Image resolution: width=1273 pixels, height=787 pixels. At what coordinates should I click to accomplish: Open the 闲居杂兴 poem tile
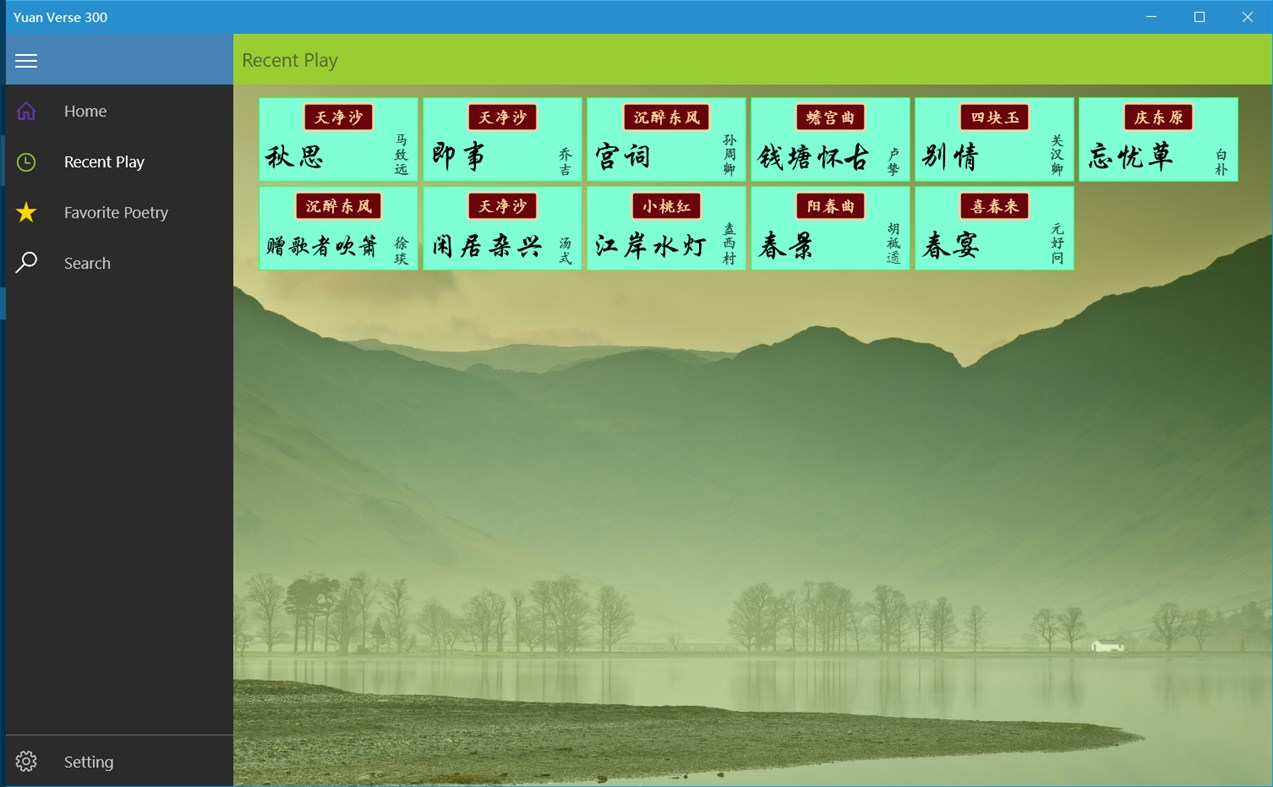502,227
